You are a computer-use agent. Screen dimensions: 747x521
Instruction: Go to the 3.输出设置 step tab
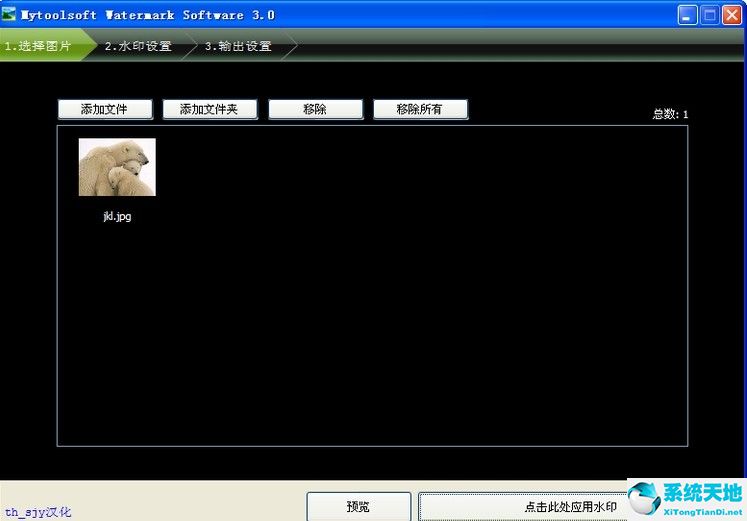click(238, 46)
